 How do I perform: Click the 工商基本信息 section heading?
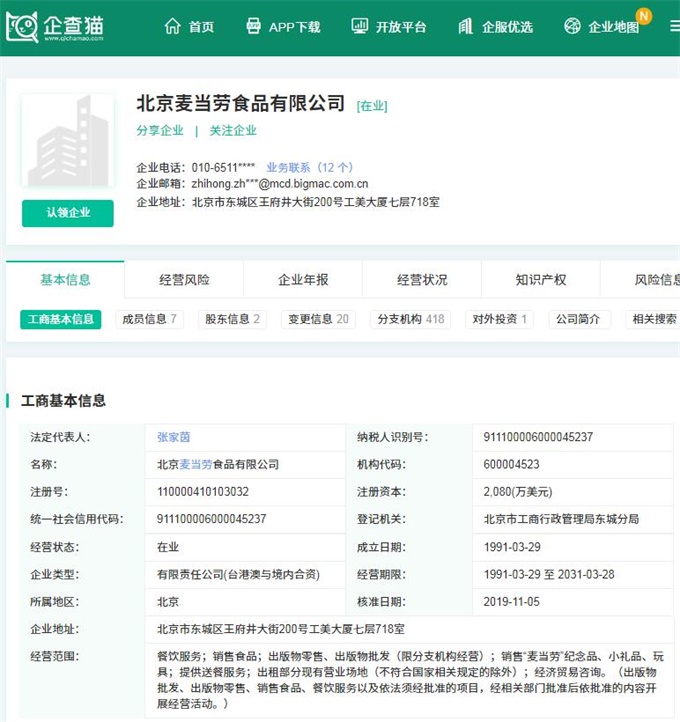[63, 401]
